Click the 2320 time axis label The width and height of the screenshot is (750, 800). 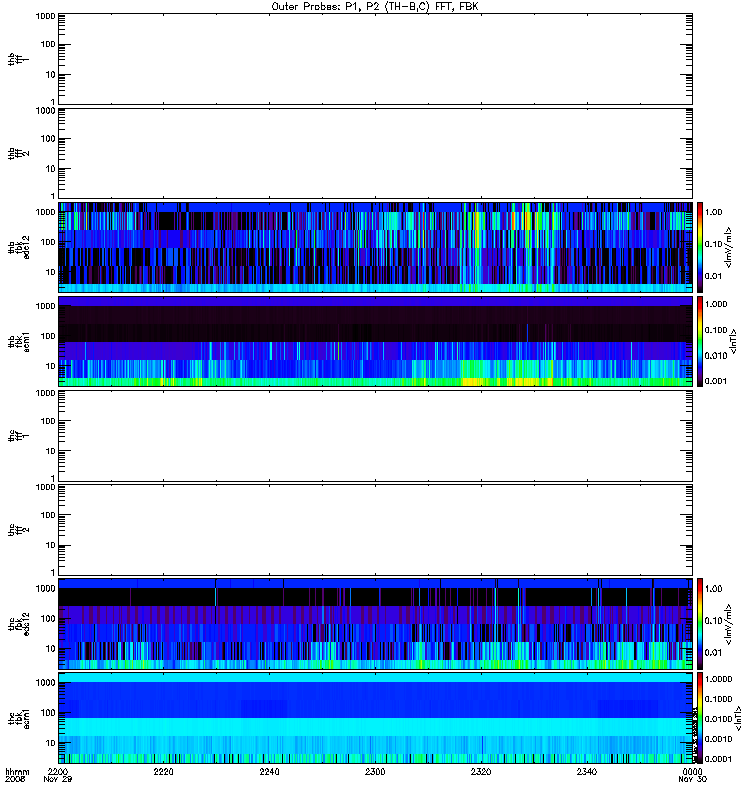coord(481,771)
